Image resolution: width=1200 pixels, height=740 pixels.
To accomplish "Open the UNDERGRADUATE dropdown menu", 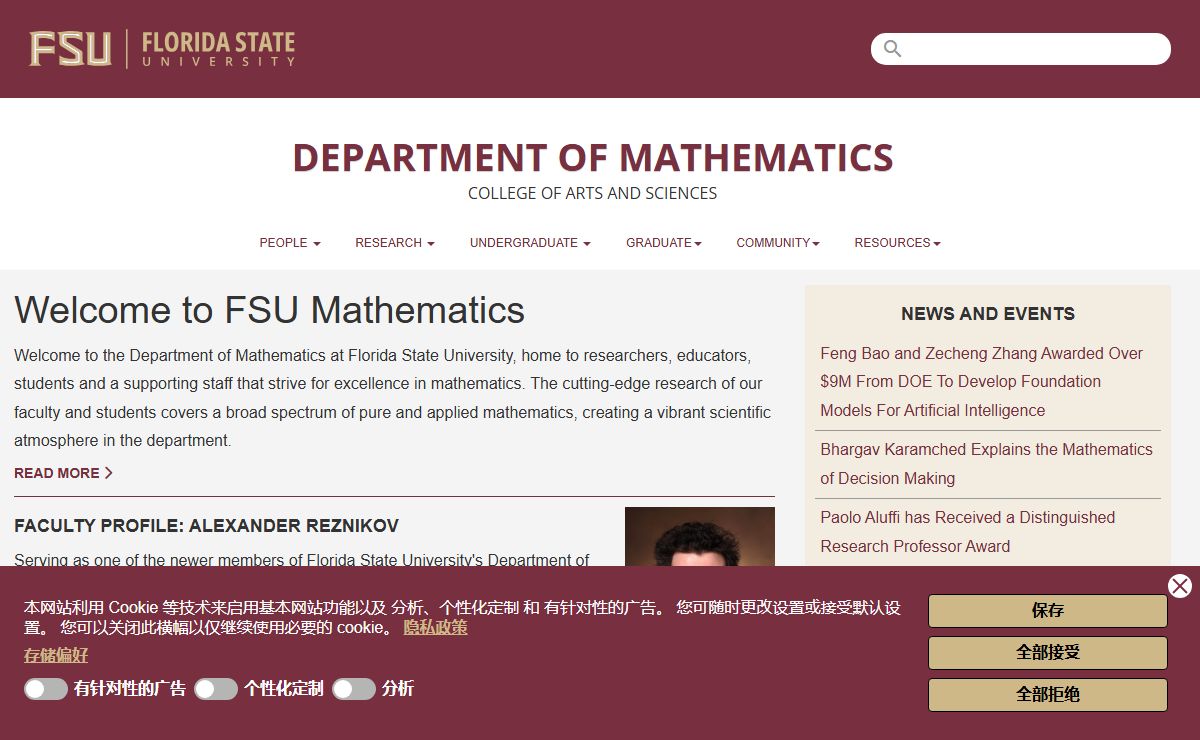I will (x=530, y=243).
